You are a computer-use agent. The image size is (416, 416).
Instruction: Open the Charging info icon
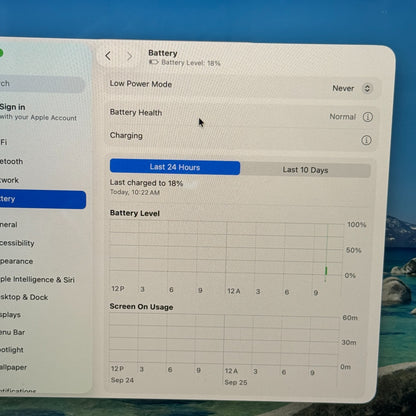(x=366, y=140)
